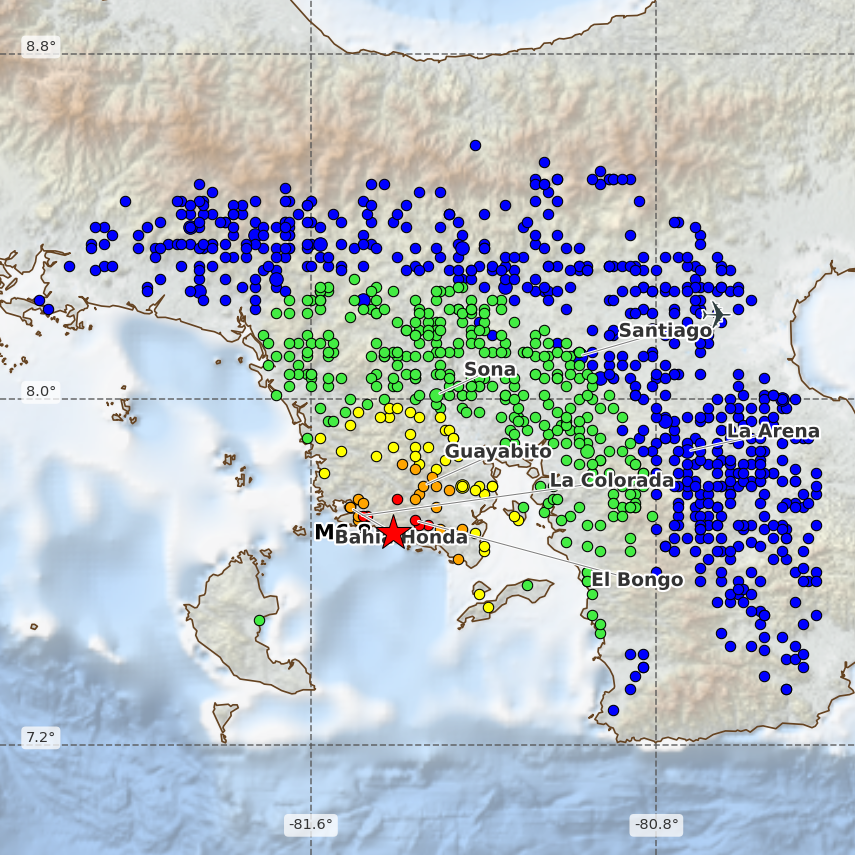Viewport: 855px width, 855px height.
Task: Click the -81.6° longitude axis label
Action: coord(311,824)
